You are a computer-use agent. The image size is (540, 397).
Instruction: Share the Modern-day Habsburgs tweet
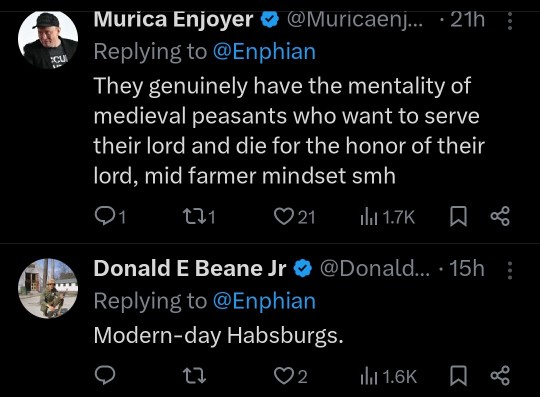pos(500,375)
